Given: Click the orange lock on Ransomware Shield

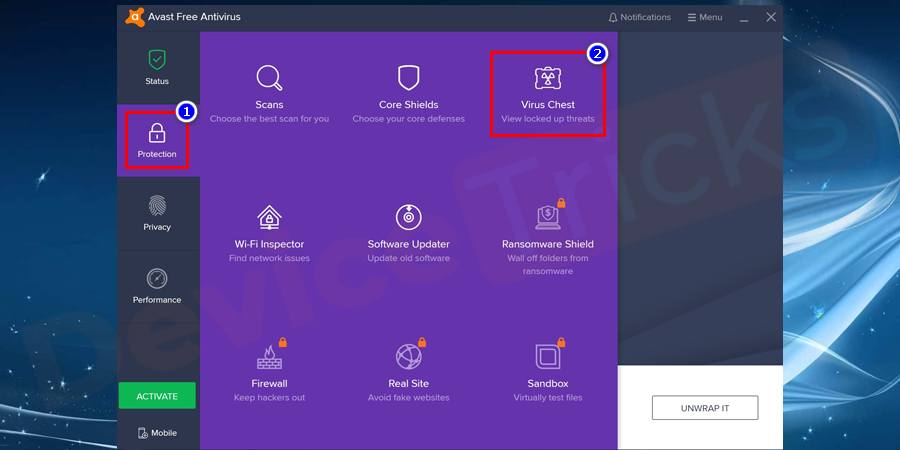Looking at the screenshot, I should click(561, 203).
